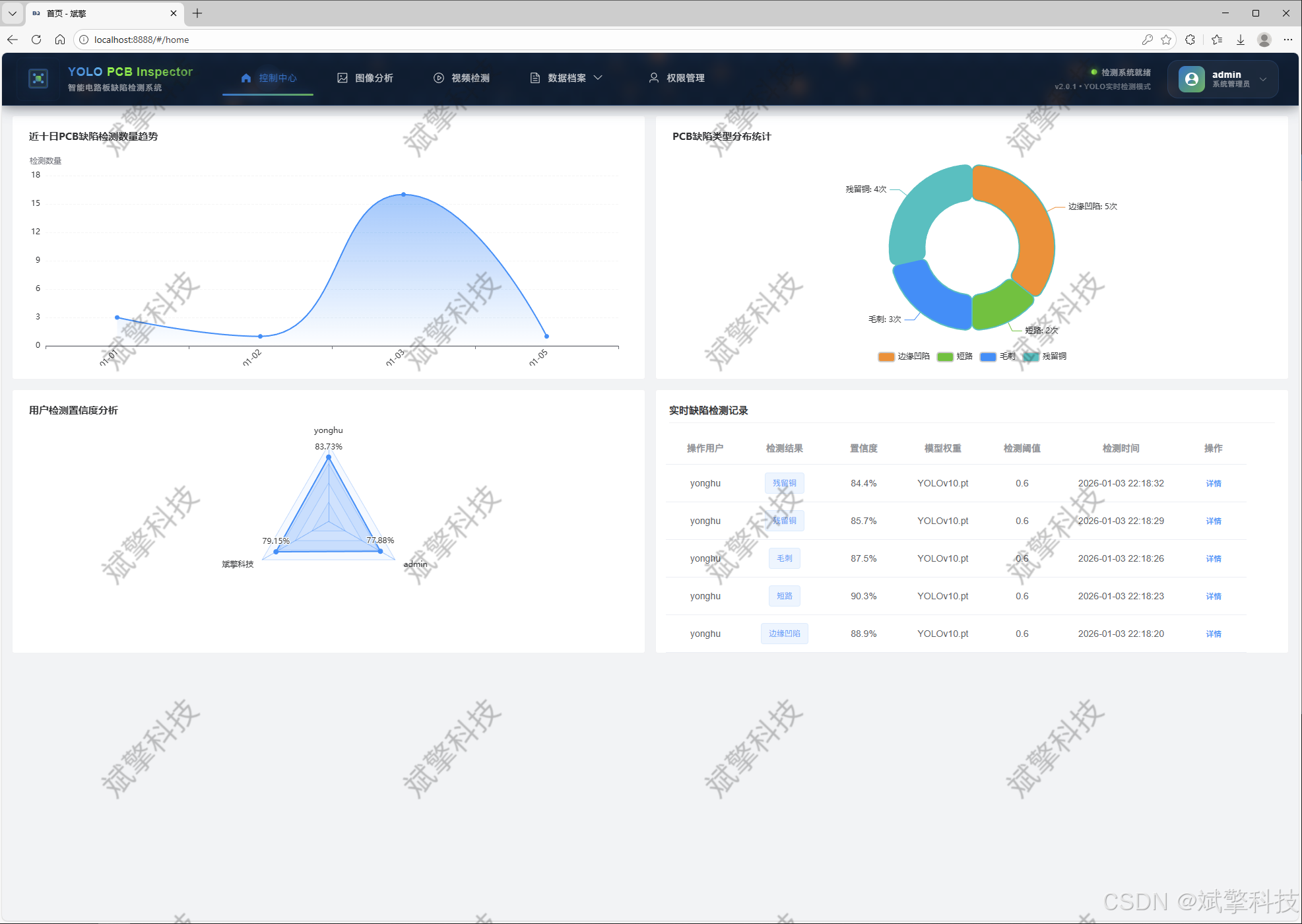Click the admin avatar icon
Image resolution: width=1302 pixels, height=924 pixels.
point(1191,79)
